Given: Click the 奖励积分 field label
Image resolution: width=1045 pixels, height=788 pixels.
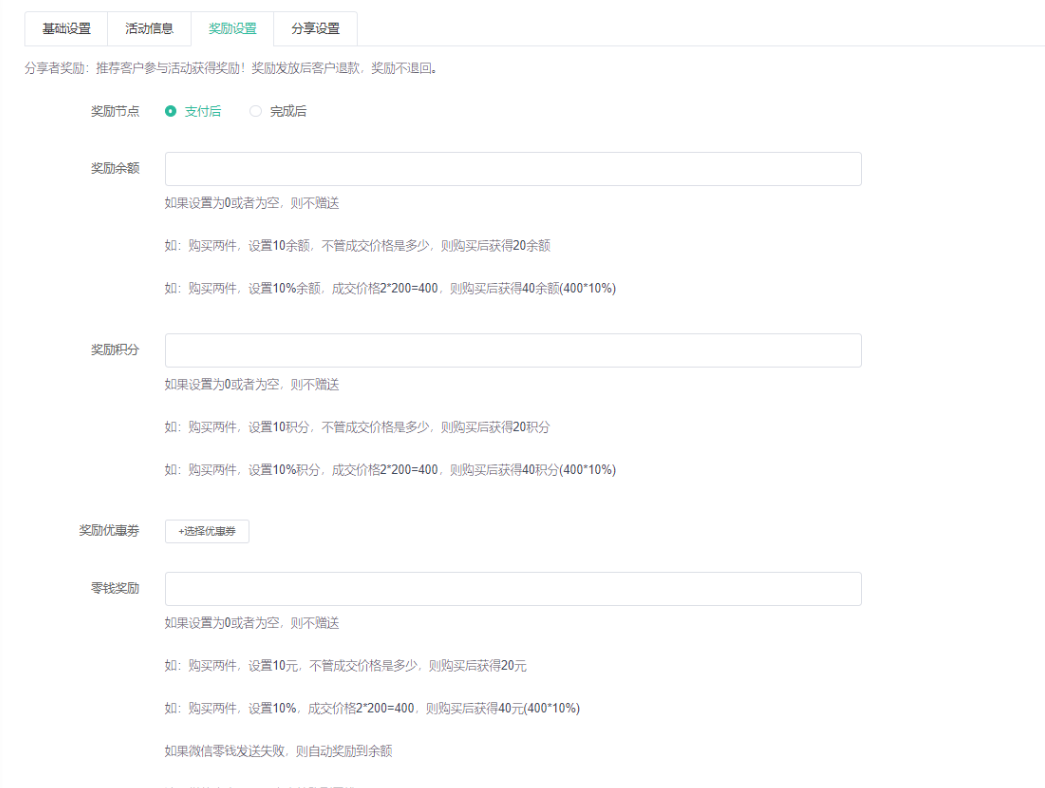Looking at the screenshot, I should (x=115, y=349).
